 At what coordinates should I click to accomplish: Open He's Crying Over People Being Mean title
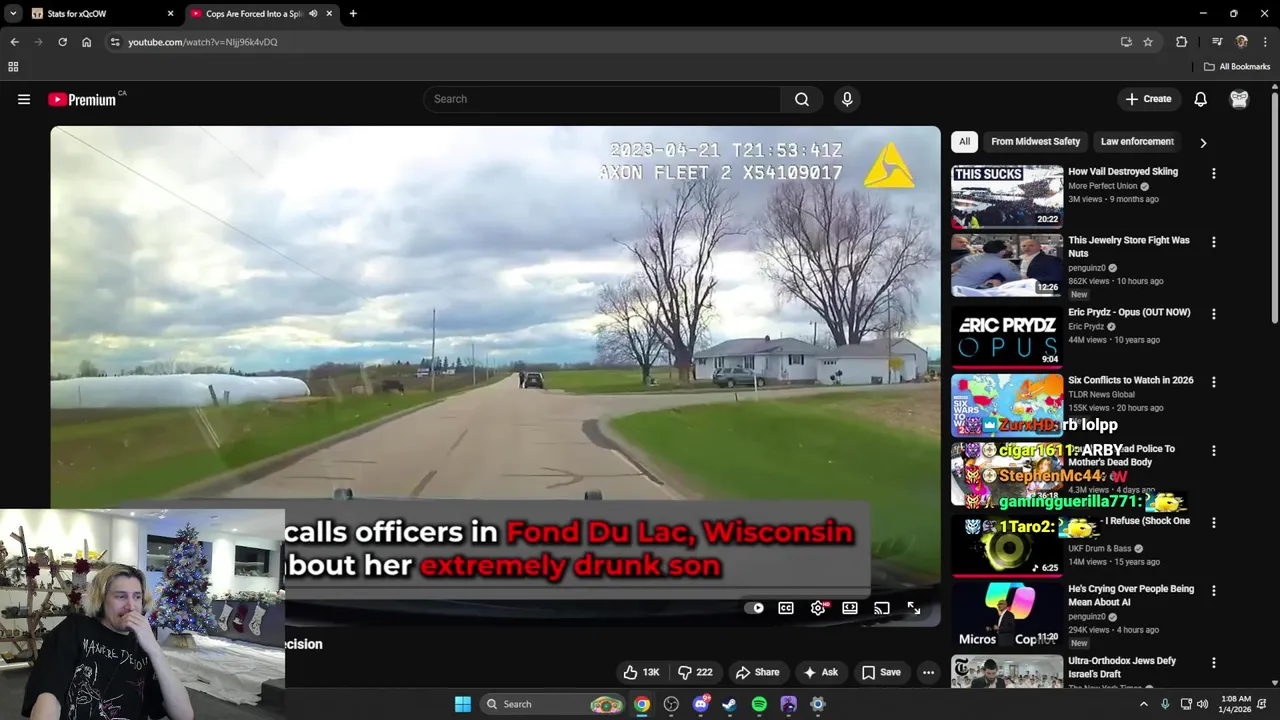click(1131, 595)
